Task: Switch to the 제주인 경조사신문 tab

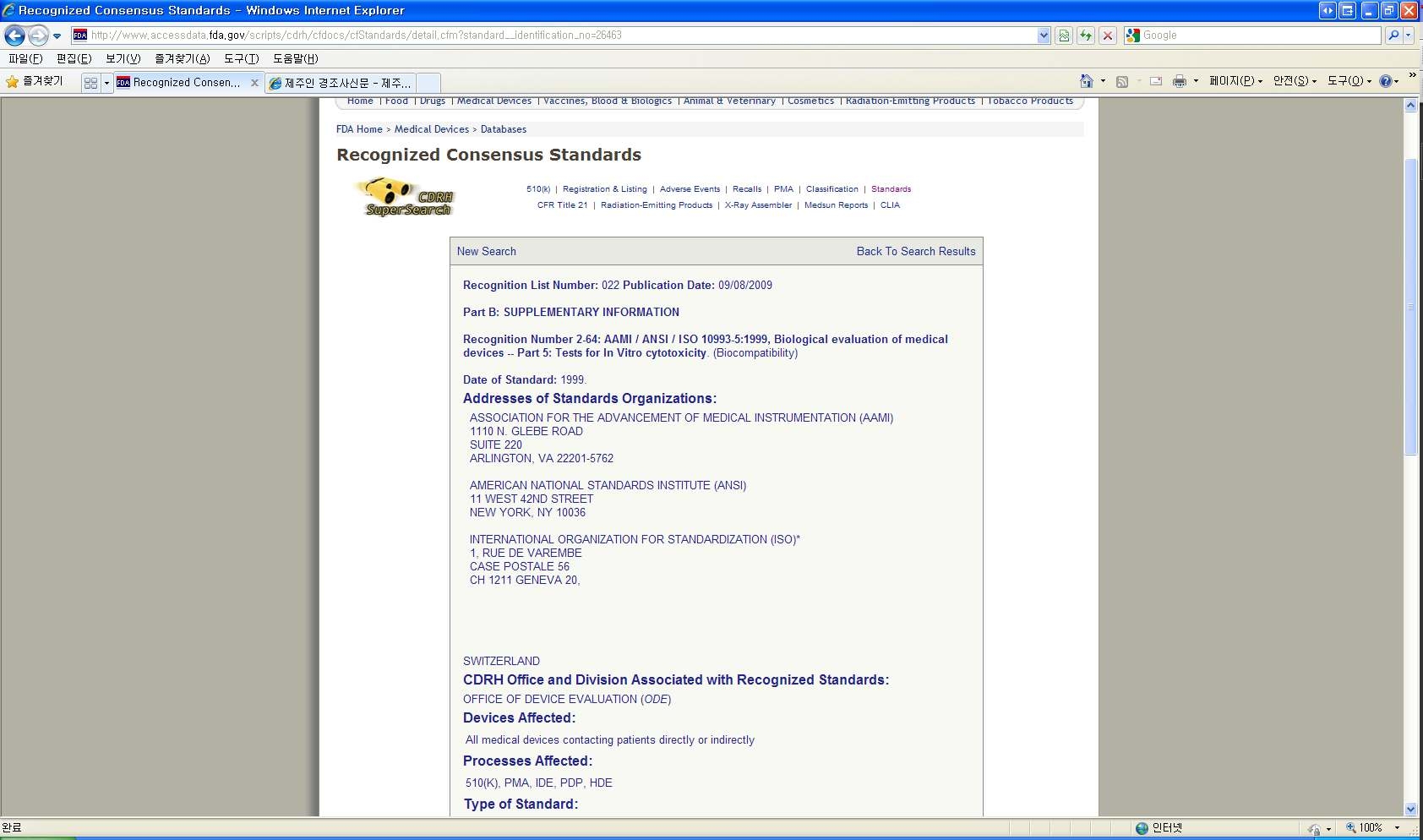Action: [x=341, y=83]
